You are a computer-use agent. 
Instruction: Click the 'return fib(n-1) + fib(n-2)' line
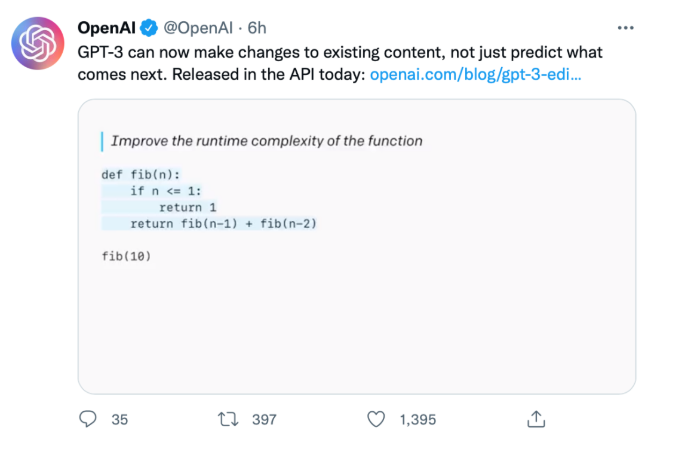click(x=222, y=222)
